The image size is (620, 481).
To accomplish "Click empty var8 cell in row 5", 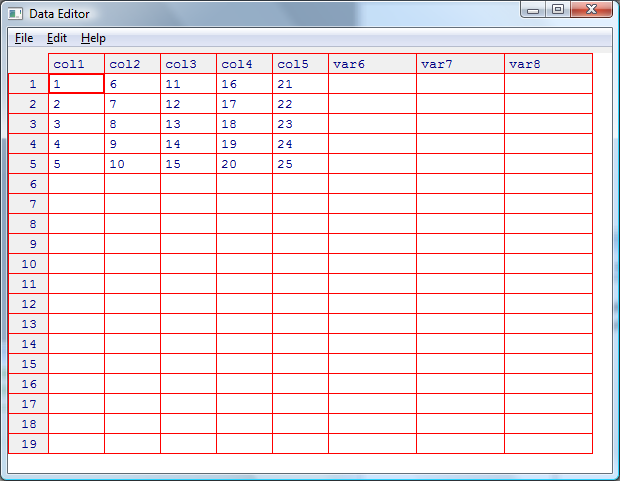I will 548,163.
